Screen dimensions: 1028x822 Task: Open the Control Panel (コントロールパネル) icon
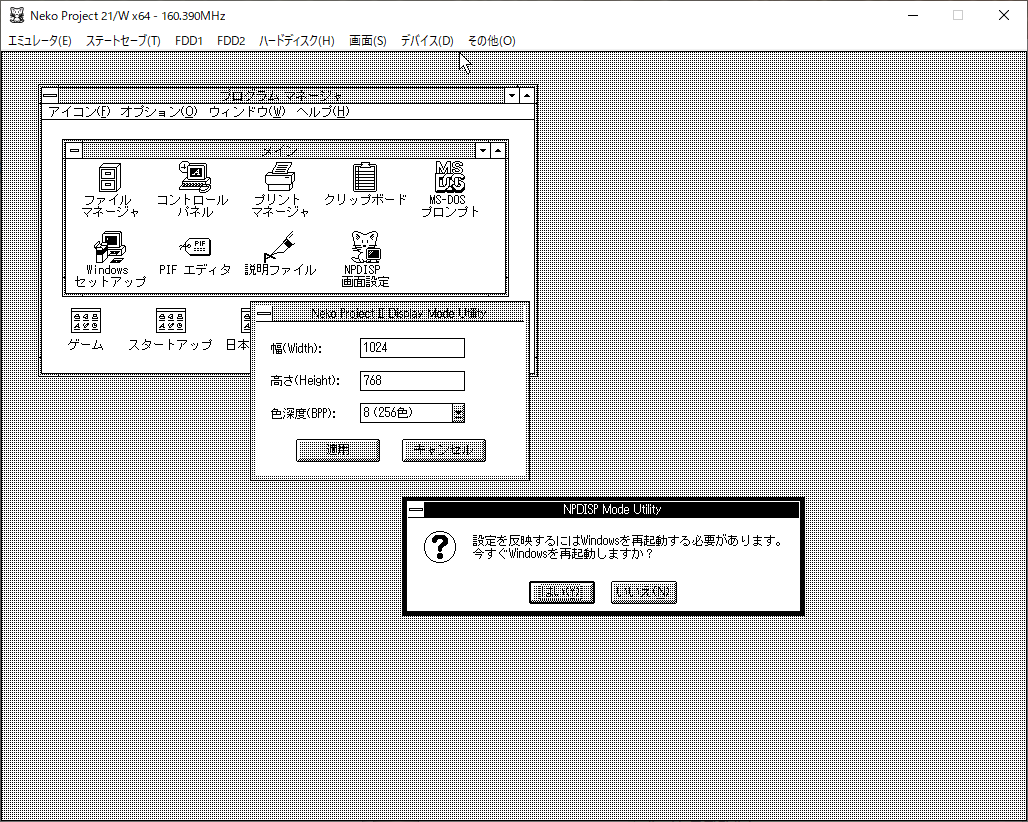(x=194, y=177)
